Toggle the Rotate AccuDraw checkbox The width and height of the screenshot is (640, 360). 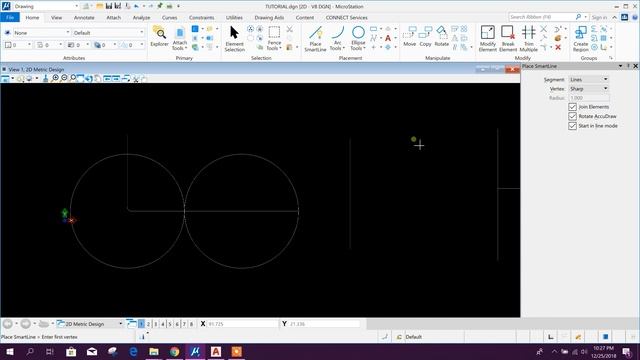572,116
